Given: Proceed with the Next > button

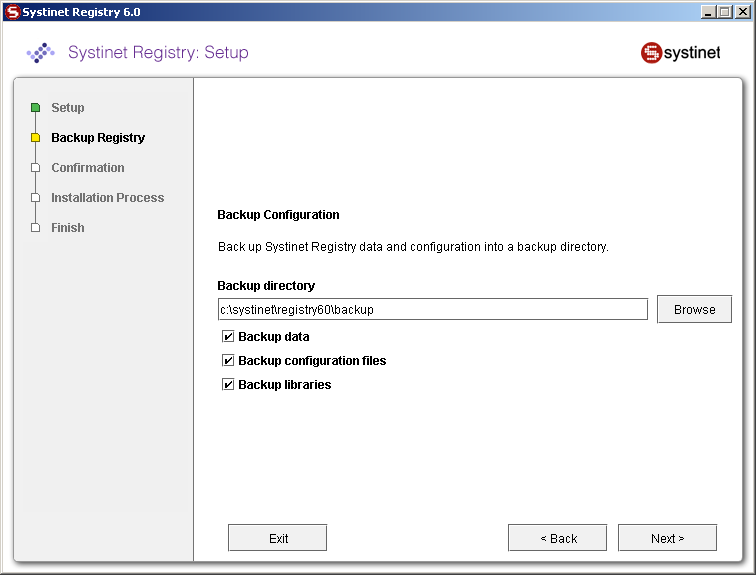Looking at the screenshot, I should click(x=667, y=538).
